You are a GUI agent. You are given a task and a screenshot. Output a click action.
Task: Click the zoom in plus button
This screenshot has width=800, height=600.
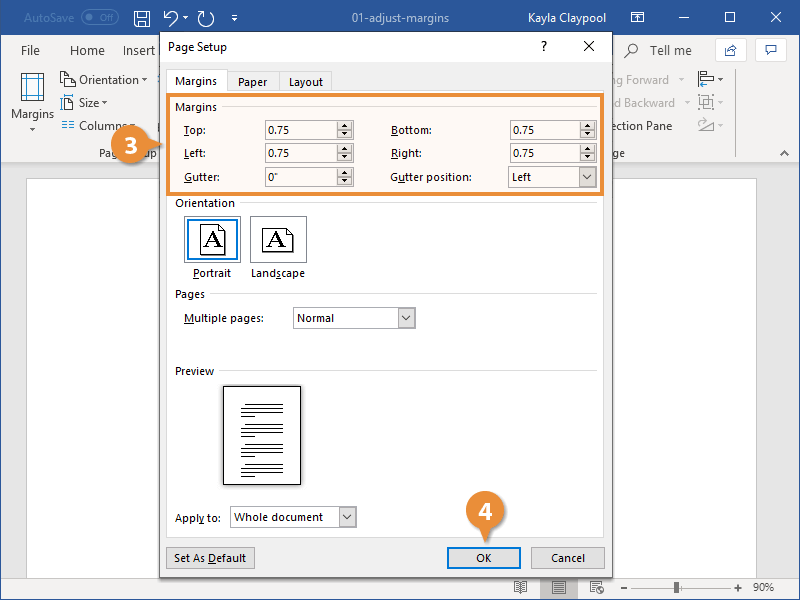pos(738,588)
